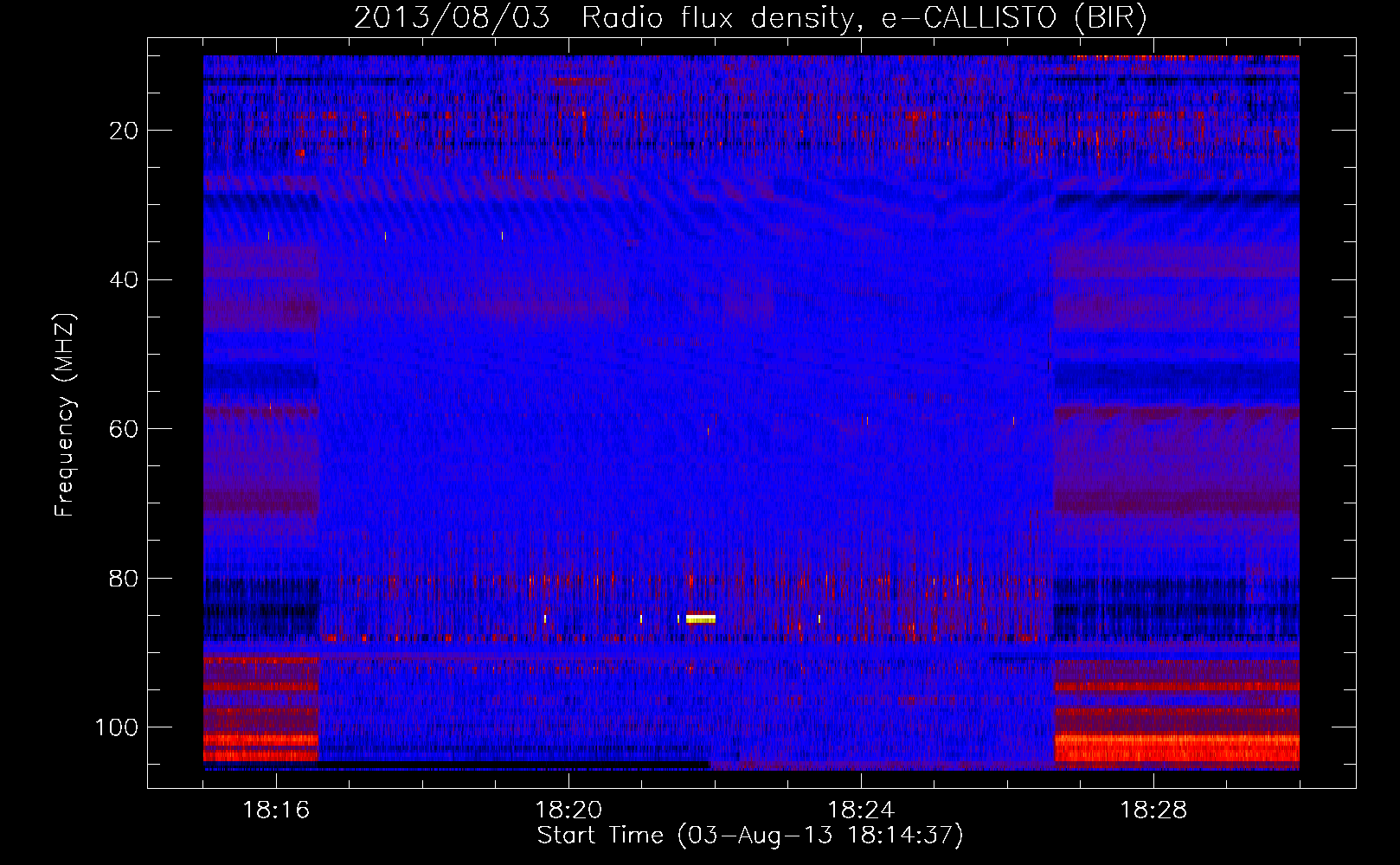Click the 18:16 time tick label
1400x865 pixels.
click(276, 811)
